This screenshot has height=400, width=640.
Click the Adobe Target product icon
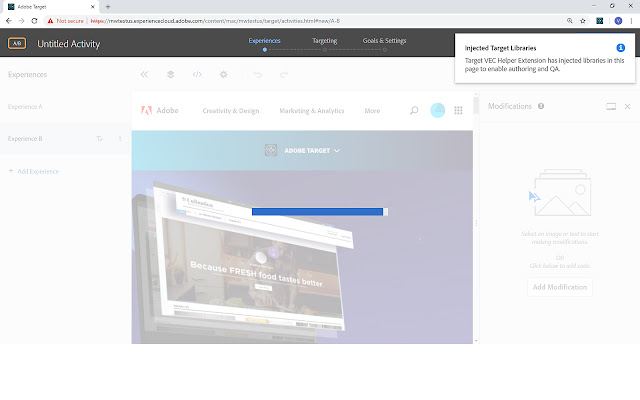coord(271,150)
